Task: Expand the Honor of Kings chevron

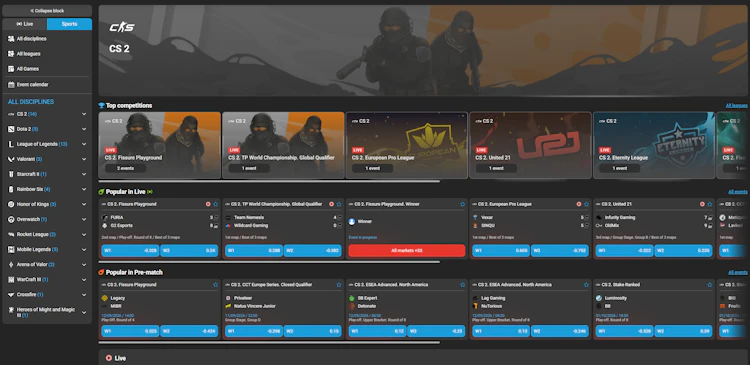Action: [84, 204]
